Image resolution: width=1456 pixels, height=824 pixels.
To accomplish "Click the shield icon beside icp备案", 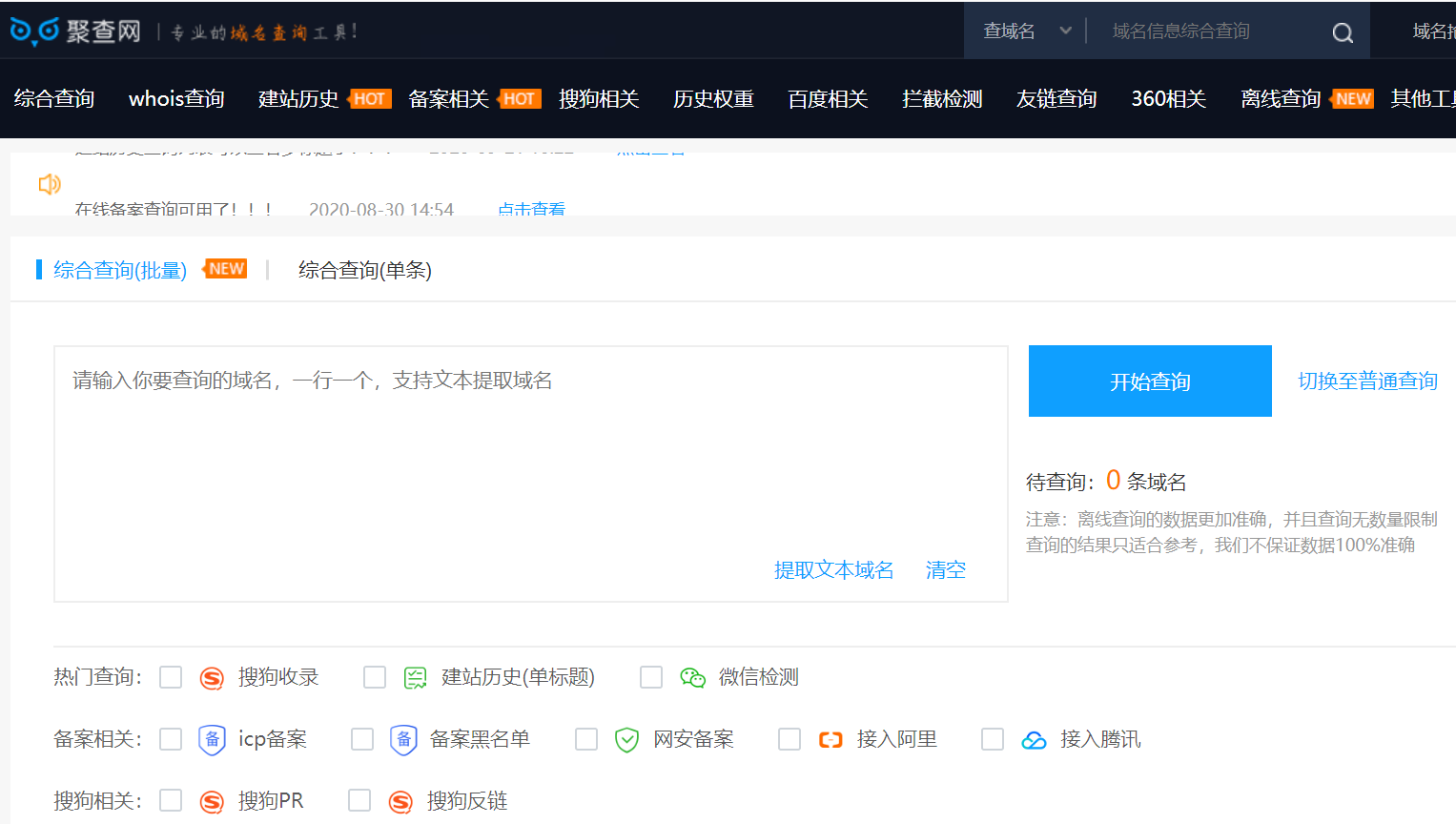I will (212, 740).
